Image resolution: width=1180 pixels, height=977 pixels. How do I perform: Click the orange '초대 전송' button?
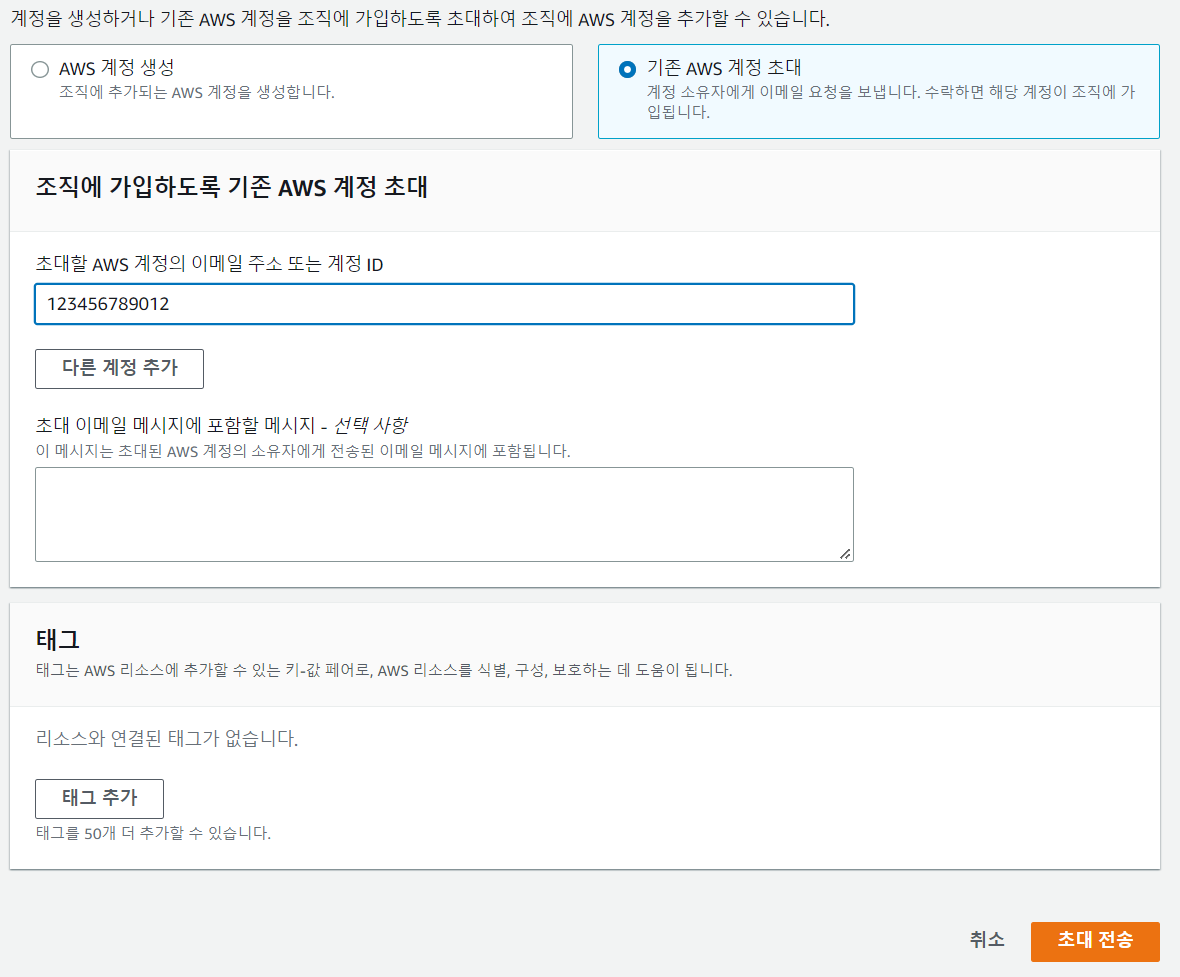(x=1095, y=941)
